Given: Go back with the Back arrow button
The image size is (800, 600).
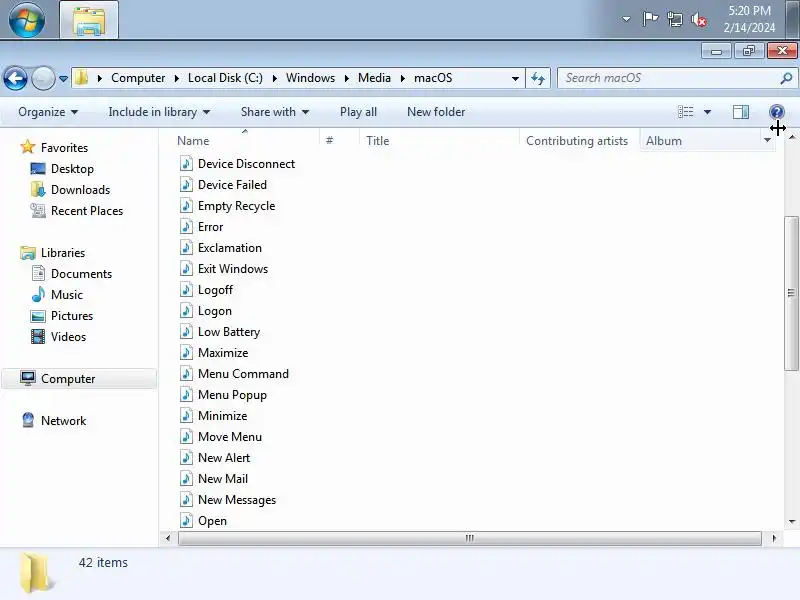Looking at the screenshot, I should (15, 79).
